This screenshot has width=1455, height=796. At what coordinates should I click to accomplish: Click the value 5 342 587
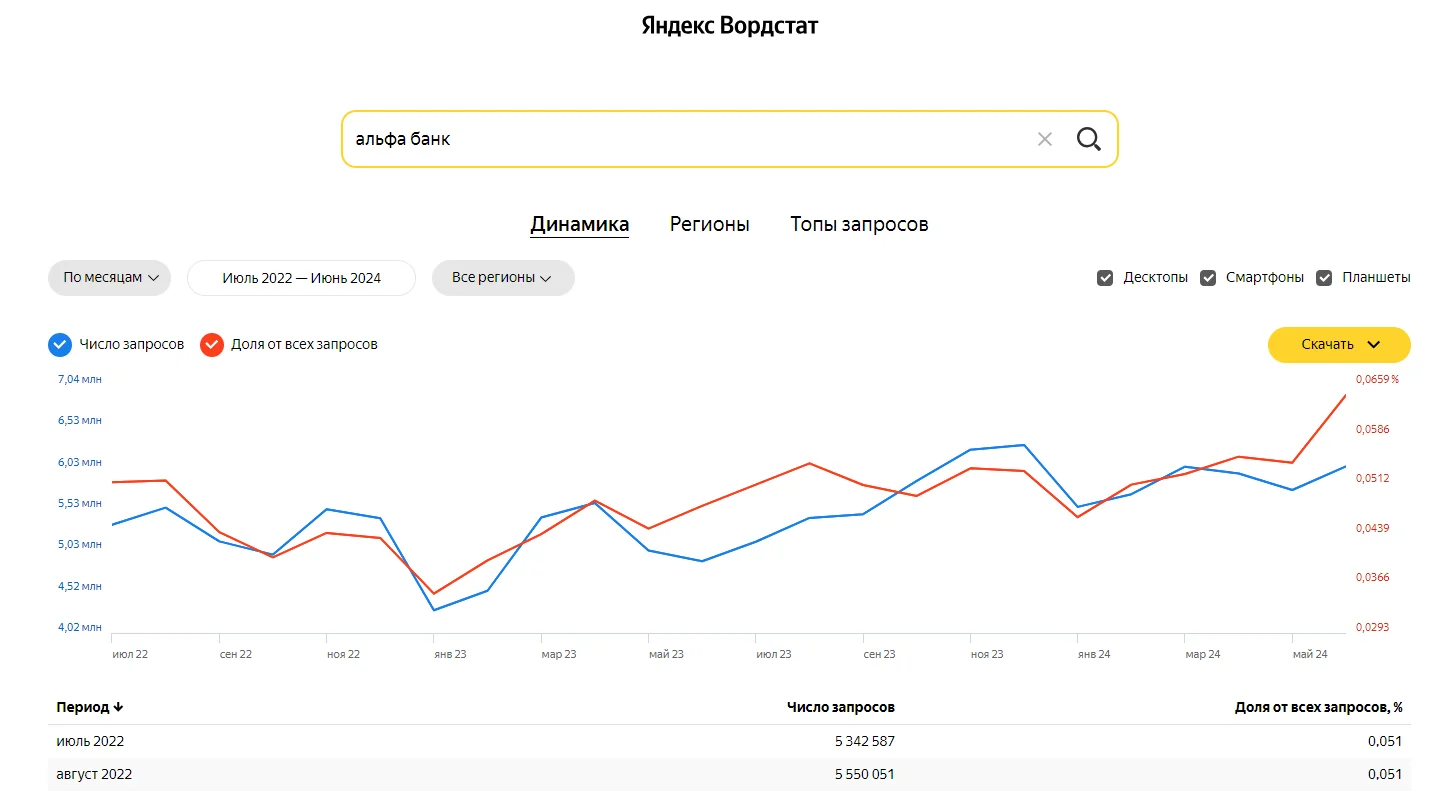coord(865,742)
